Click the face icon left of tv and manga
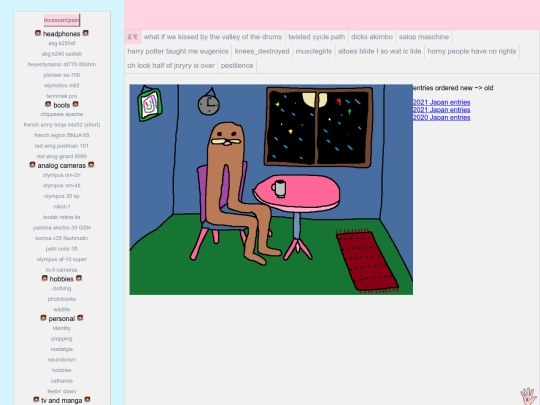The image size is (540, 405). click(x=36, y=399)
